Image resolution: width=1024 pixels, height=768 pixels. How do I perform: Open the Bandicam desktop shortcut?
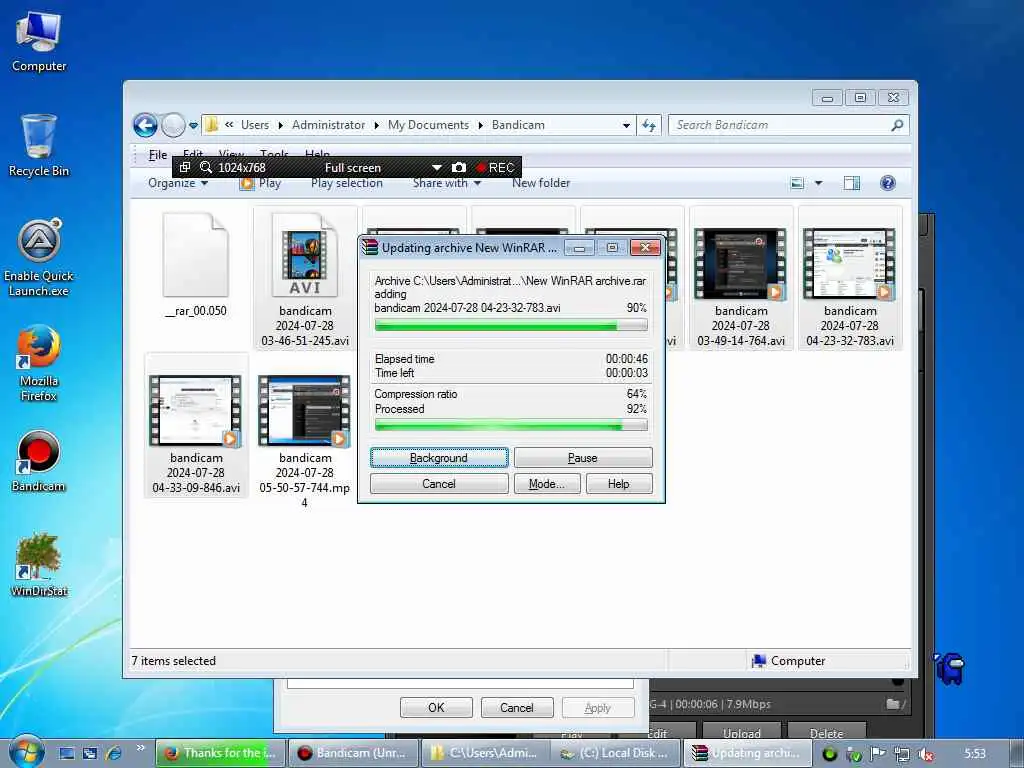[39, 460]
